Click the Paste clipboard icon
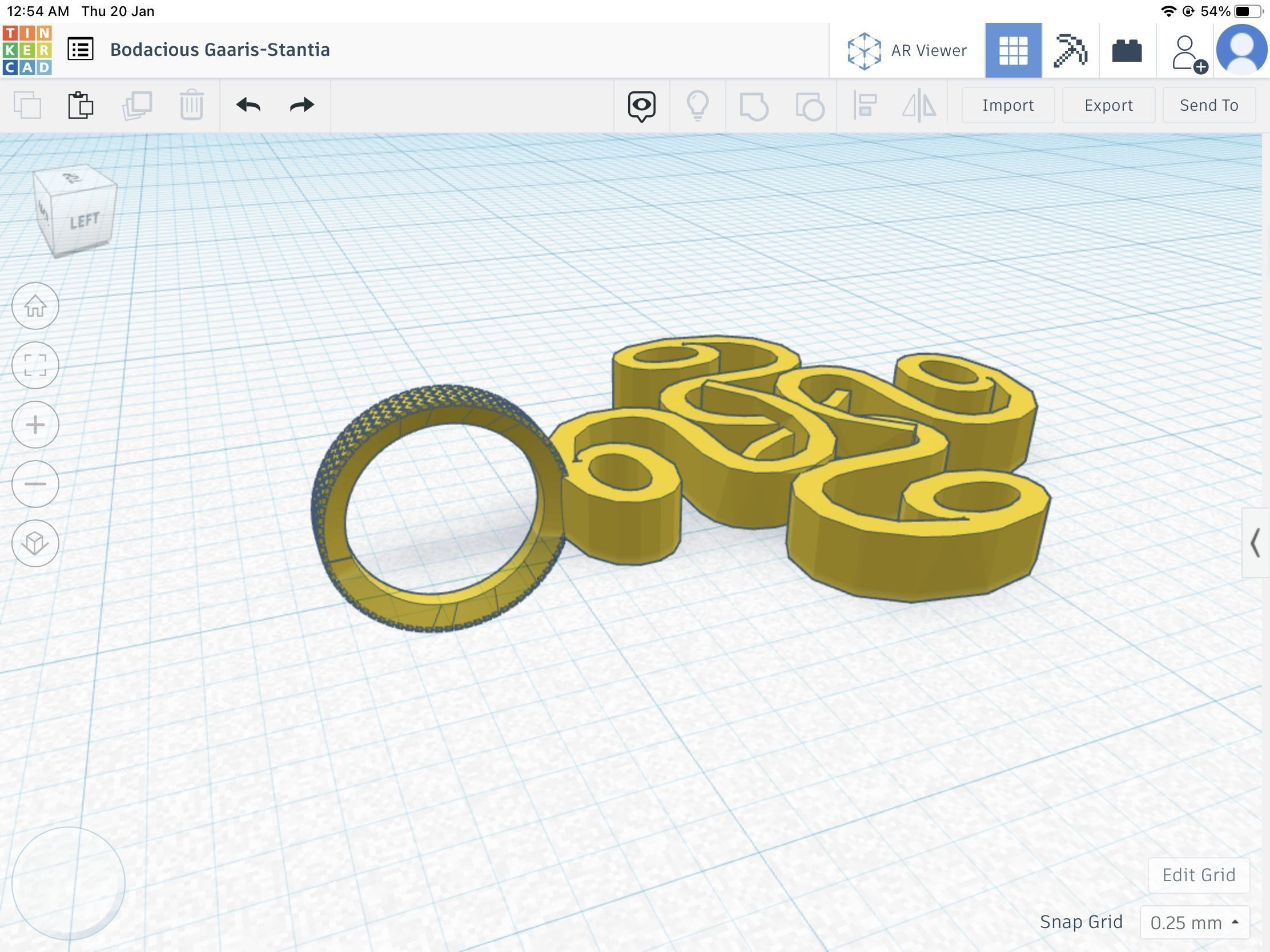 pos(81,105)
